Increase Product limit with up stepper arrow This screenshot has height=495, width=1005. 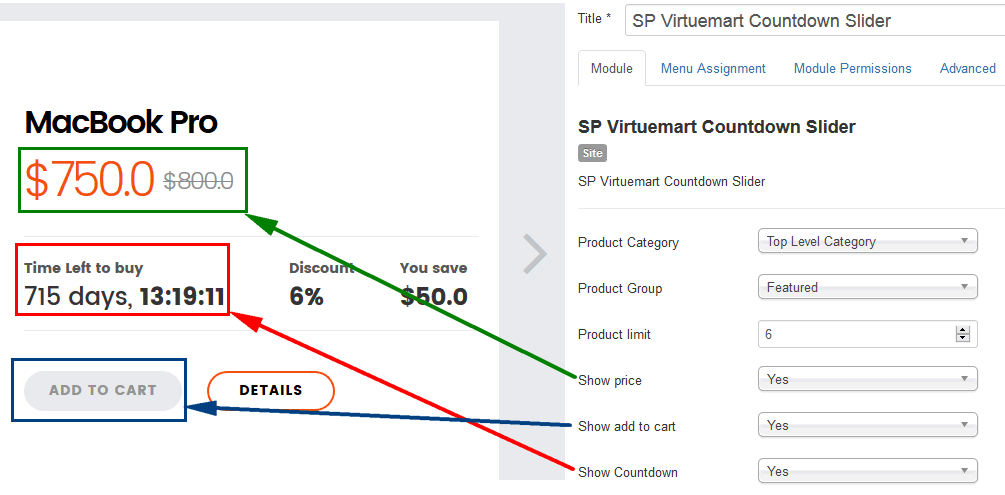coord(963,329)
